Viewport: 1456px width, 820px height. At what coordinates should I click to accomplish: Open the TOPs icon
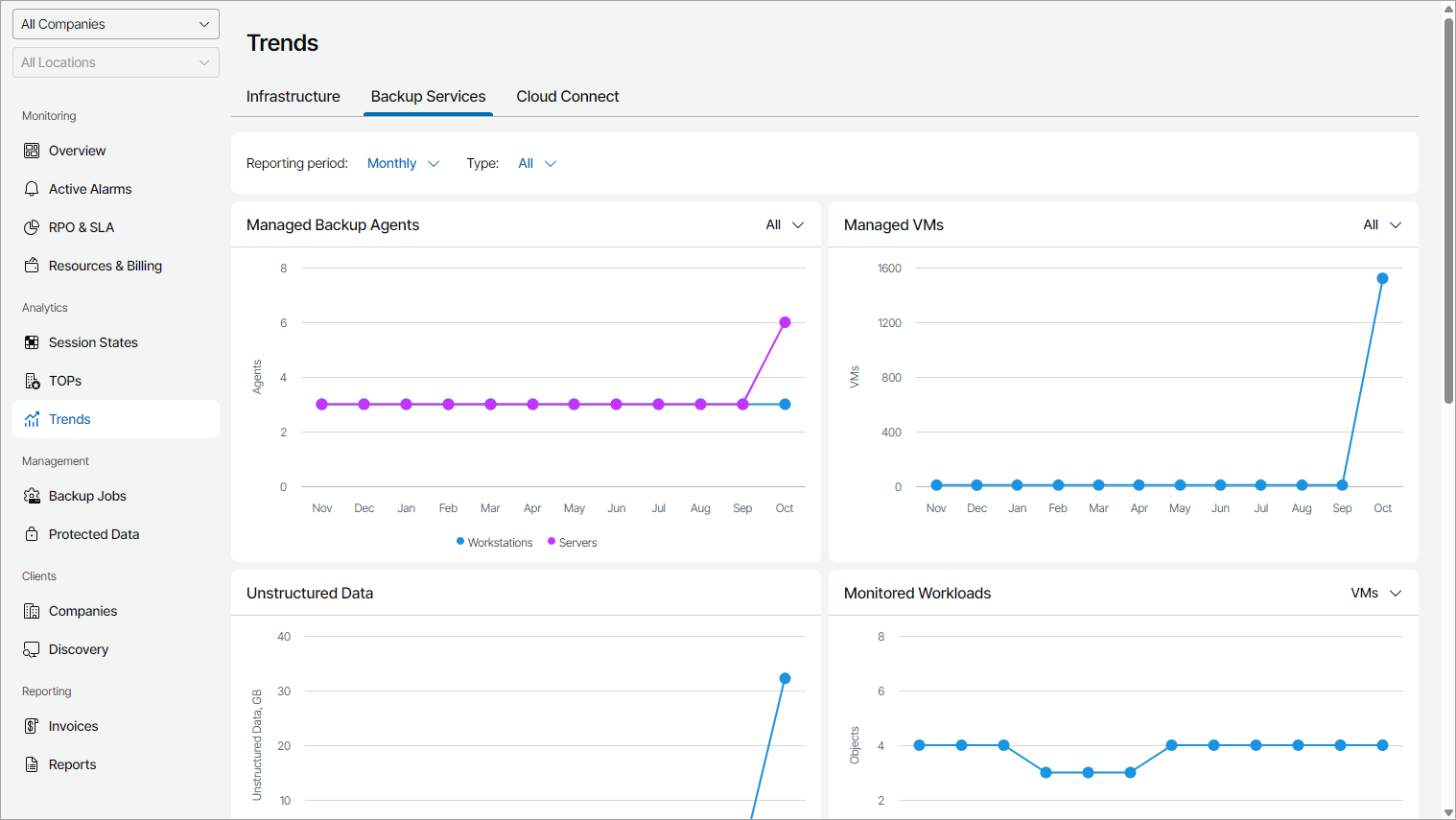tap(32, 381)
